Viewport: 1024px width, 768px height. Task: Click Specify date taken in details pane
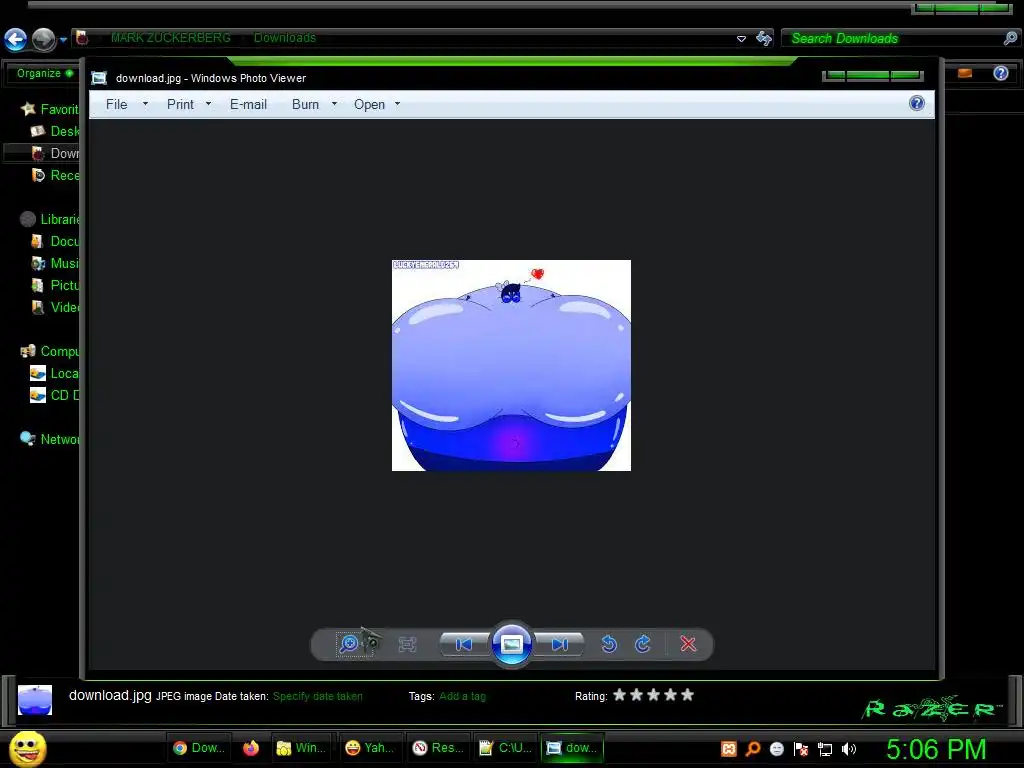click(x=317, y=696)
